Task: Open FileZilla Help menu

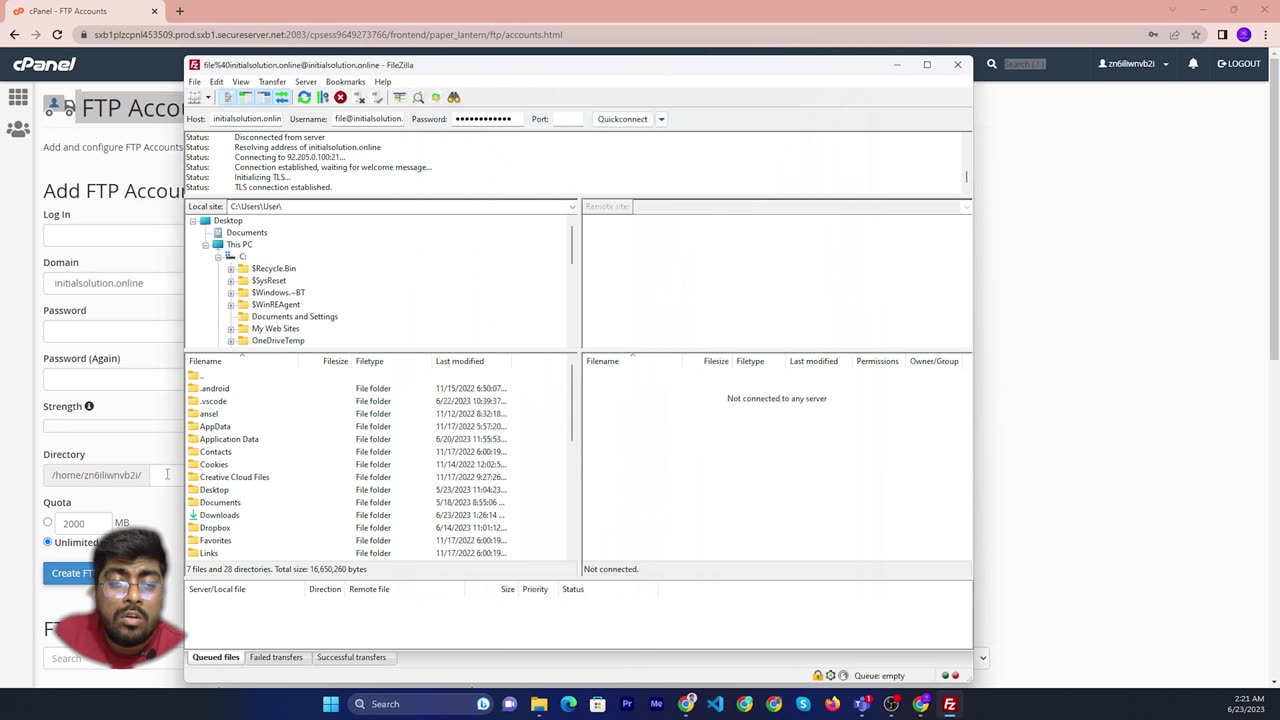Action: (x=383, y=82)
